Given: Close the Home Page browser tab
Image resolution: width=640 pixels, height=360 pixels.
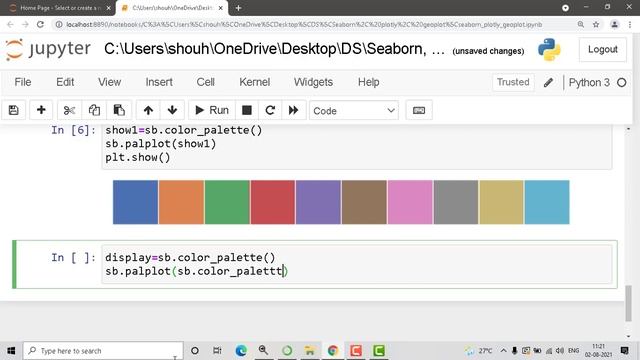Looking at the screenshot, I should pos(109,8).
